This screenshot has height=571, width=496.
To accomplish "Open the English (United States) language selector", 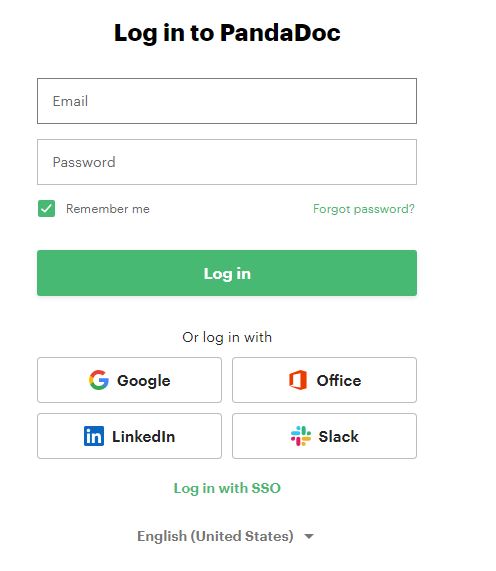I will [x=225, y=536].
